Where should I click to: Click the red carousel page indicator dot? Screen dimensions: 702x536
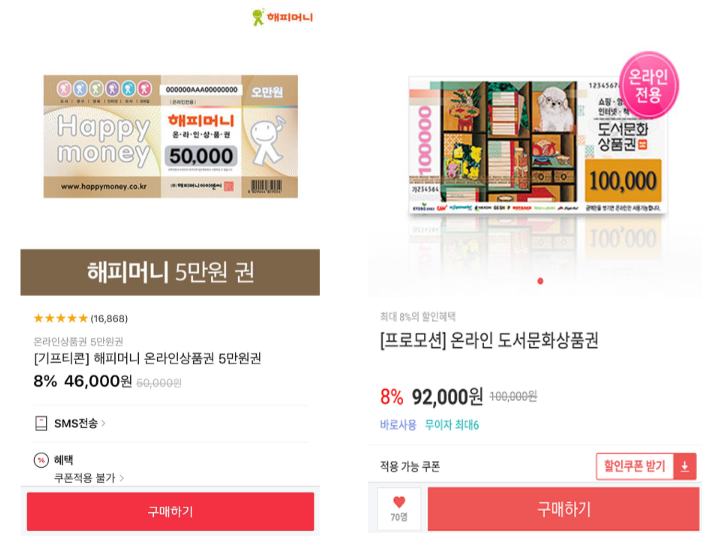tap(540, 281)
